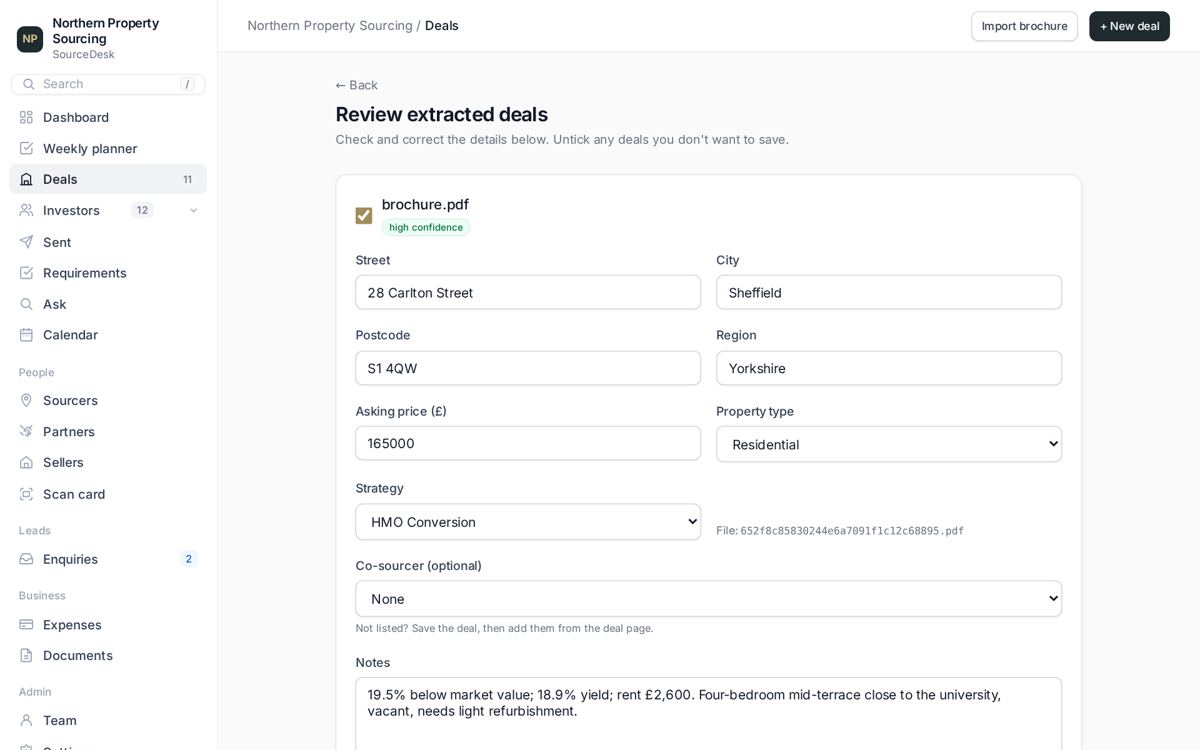Open Sellers in the sidebar
The width and height of the screenshot is (1200, 750).
[x=108, y=462]
